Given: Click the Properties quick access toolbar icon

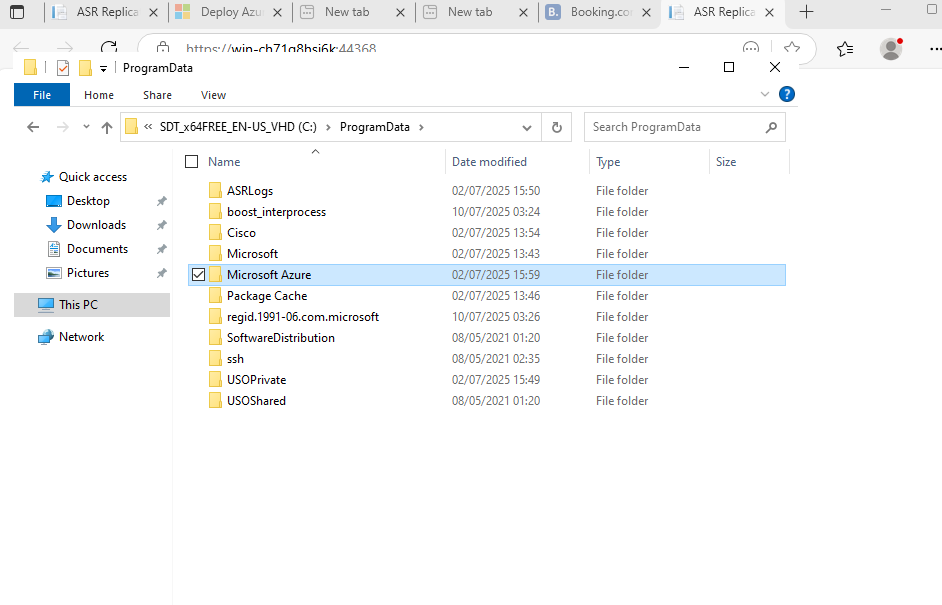Looking at the screenshot, I should [62, 68].
